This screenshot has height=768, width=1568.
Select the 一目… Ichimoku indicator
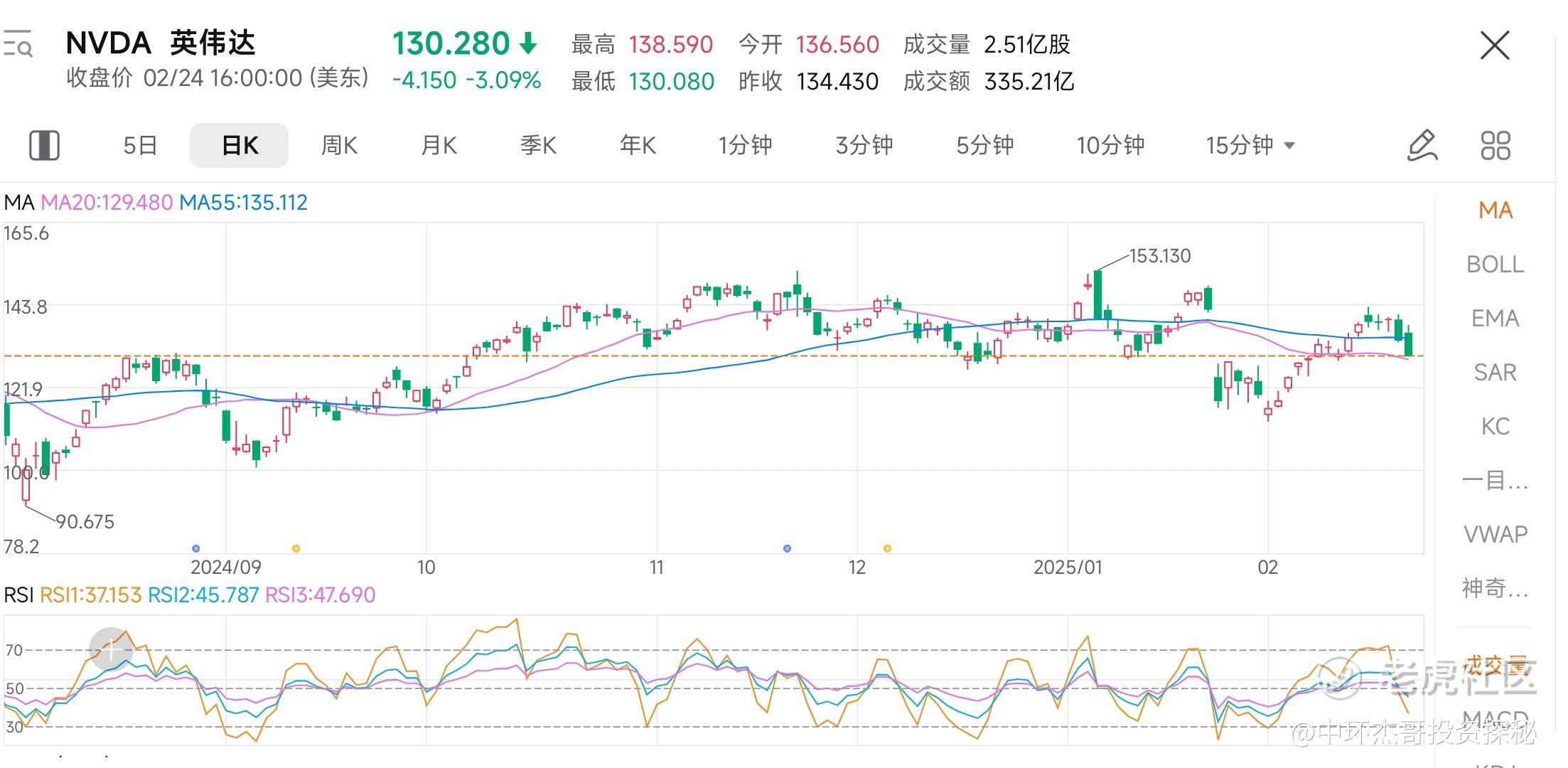coord(1495,481)
